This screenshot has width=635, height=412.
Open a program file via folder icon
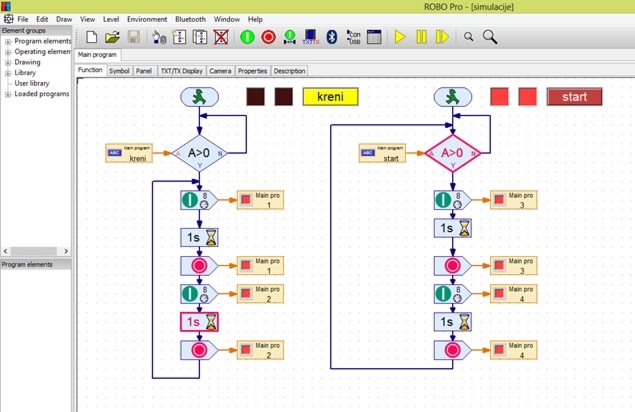click(112, 37)
